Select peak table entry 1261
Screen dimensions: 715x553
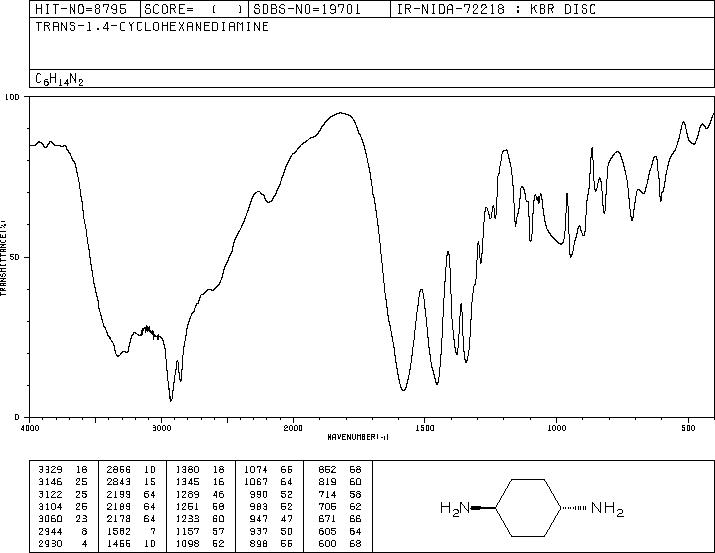(x=187, y=506)
